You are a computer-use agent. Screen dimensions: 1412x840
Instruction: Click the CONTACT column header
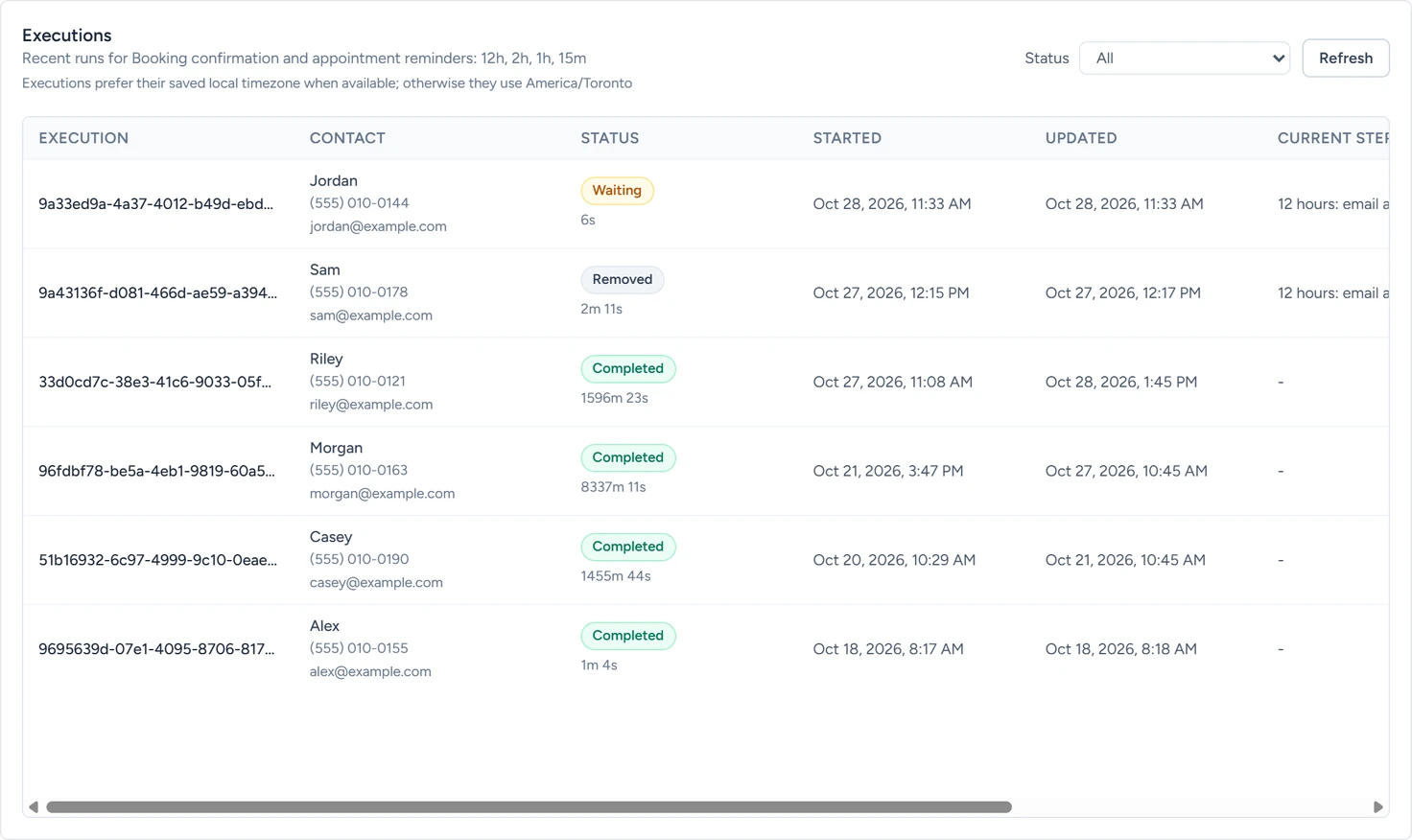(347, 138)
